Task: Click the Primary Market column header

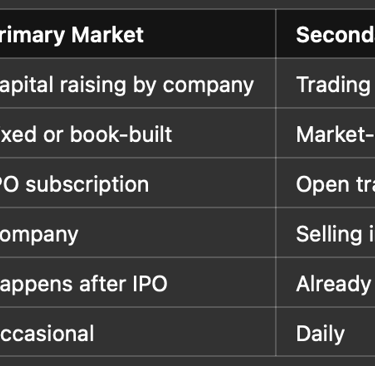Action: click(x=138, y=33)
